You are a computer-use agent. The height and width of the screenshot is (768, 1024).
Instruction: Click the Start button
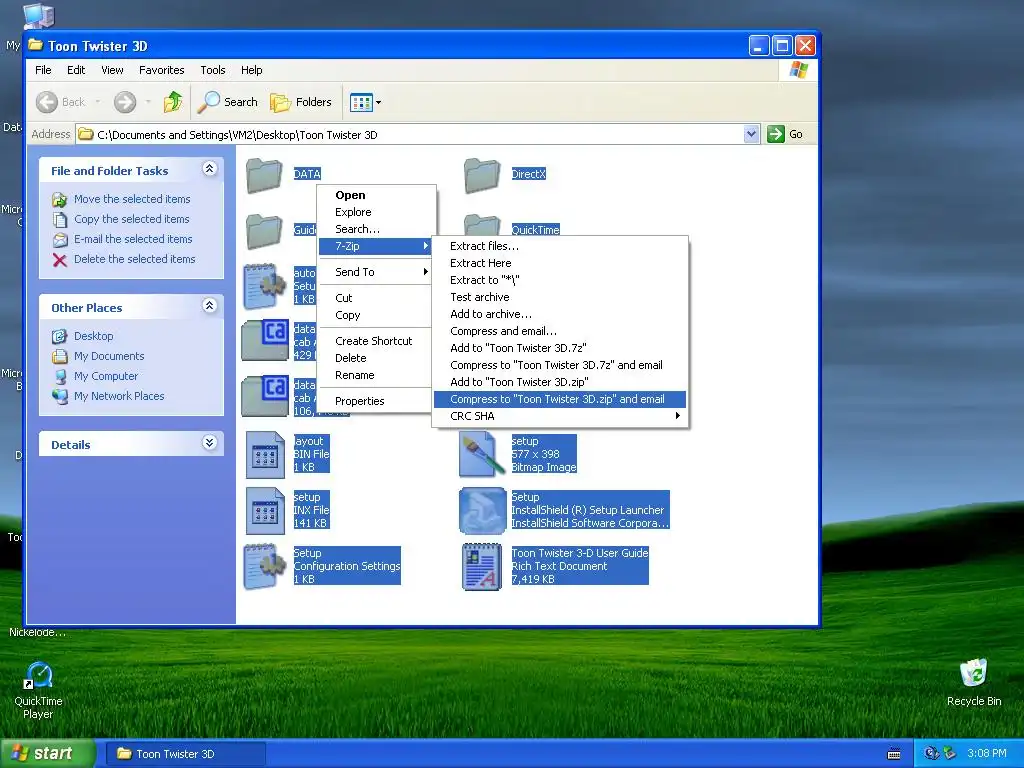pyautogui.click(x=47, y=754)
